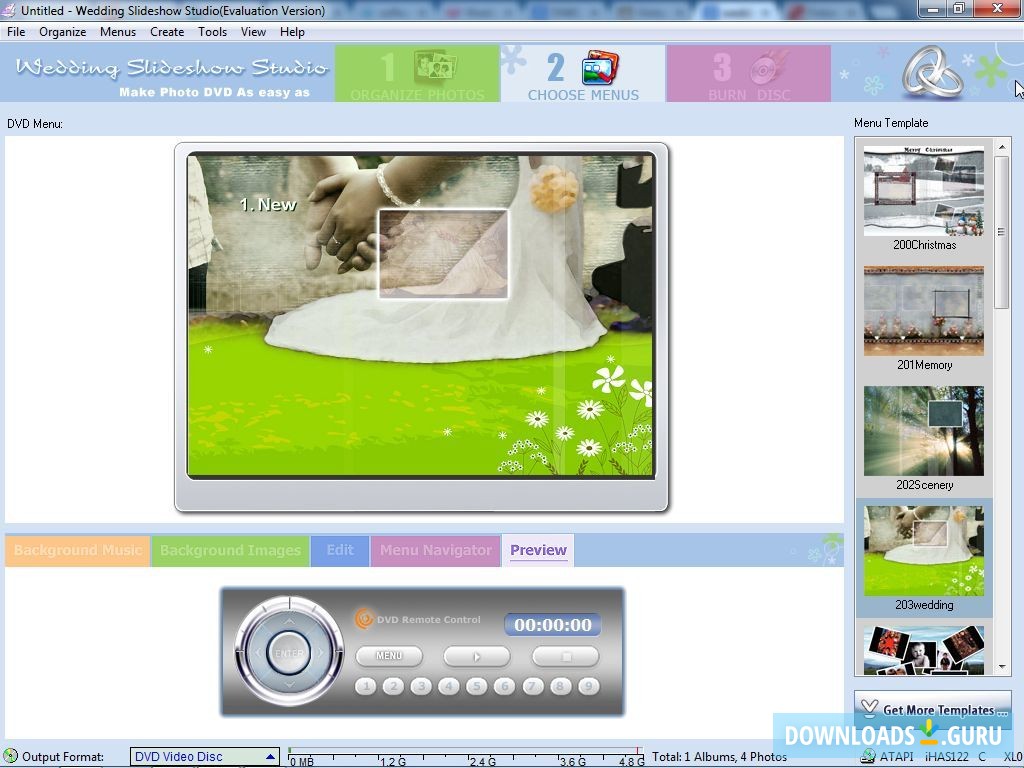This screenshot has height=768, width=1024.
Task: Go to step 3 Burn Disc
Action: [x=748, y=73]
